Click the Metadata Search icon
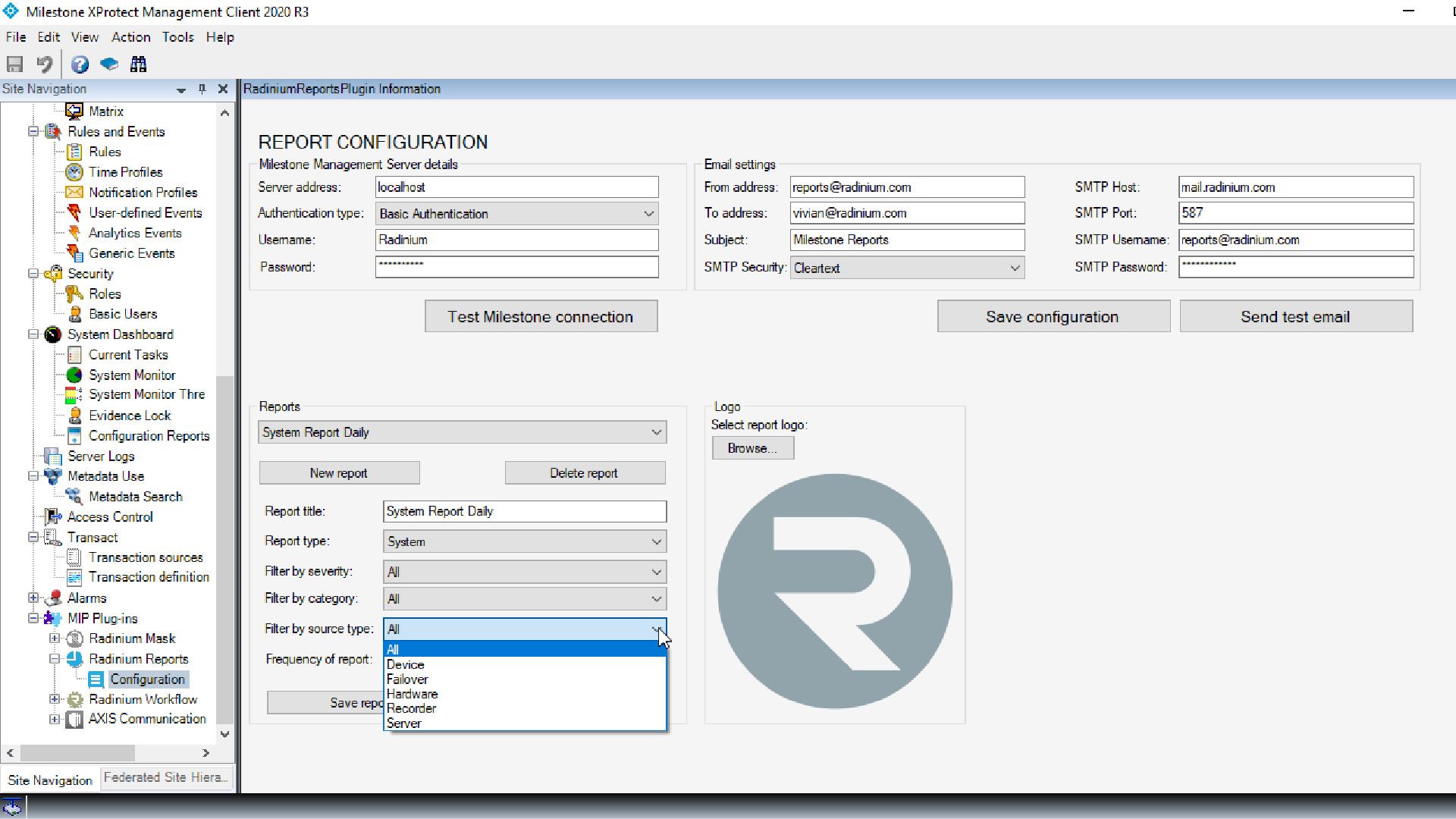The width and height of the screenshot is (1456, 819). pos(74,497)
